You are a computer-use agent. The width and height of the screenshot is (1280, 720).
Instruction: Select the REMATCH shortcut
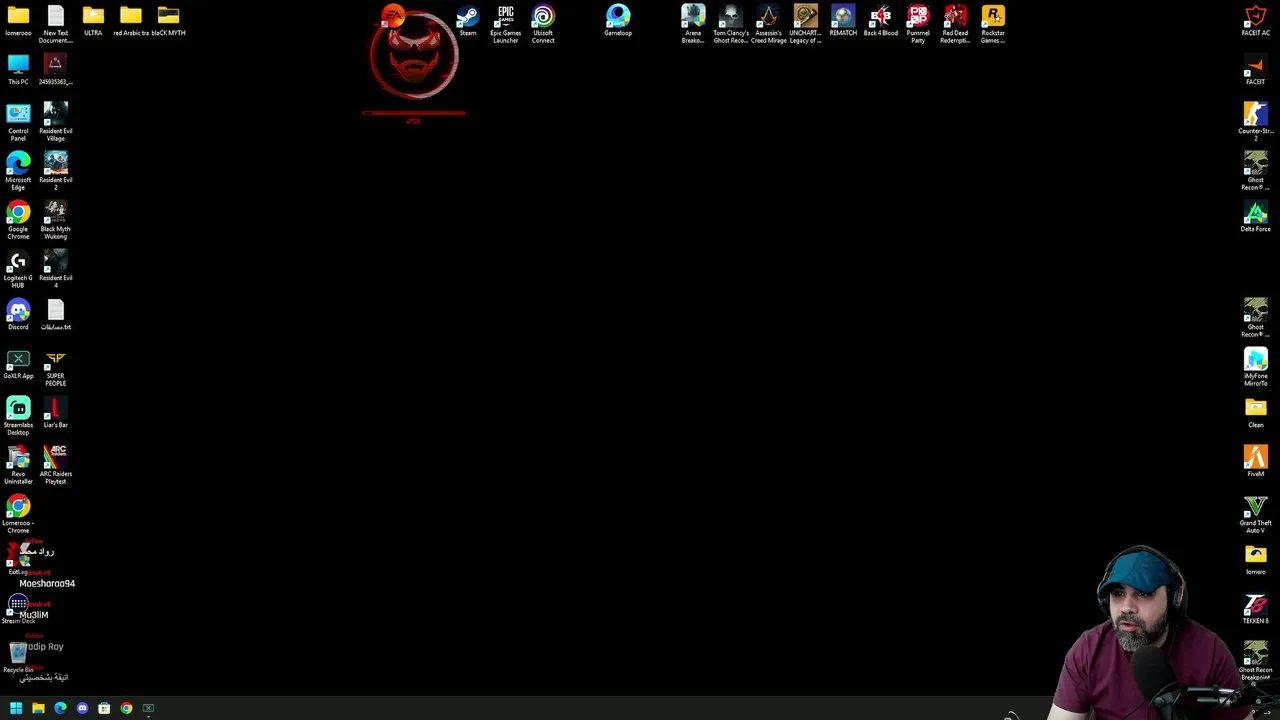point(843,21)
